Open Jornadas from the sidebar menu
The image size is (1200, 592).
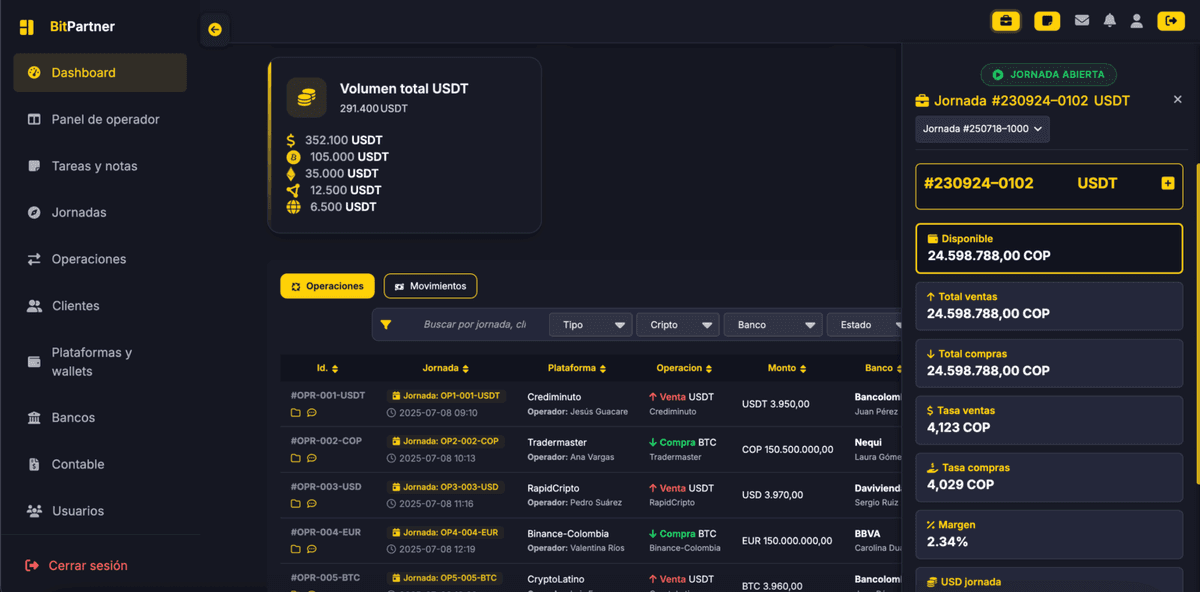pyautogui.click(x=80, y=212)
